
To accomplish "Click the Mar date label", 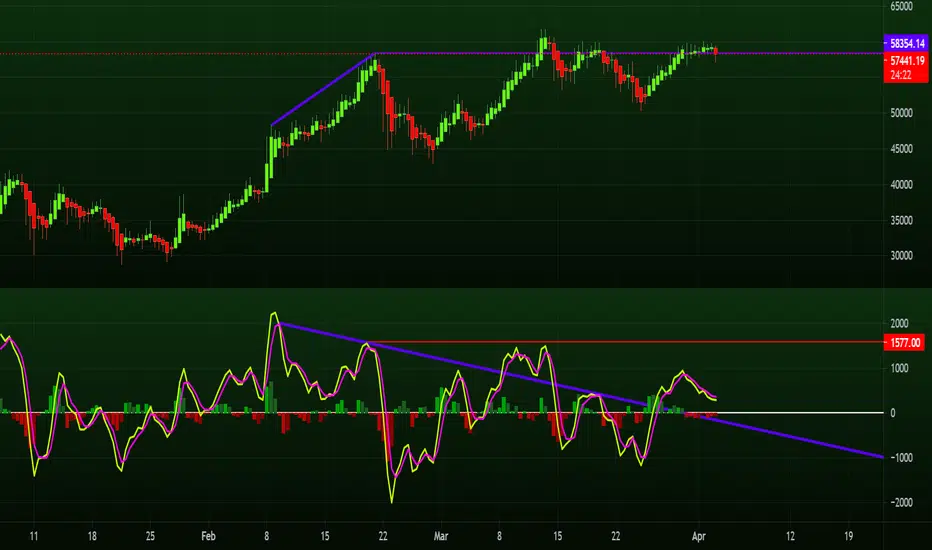I will 441,536.
